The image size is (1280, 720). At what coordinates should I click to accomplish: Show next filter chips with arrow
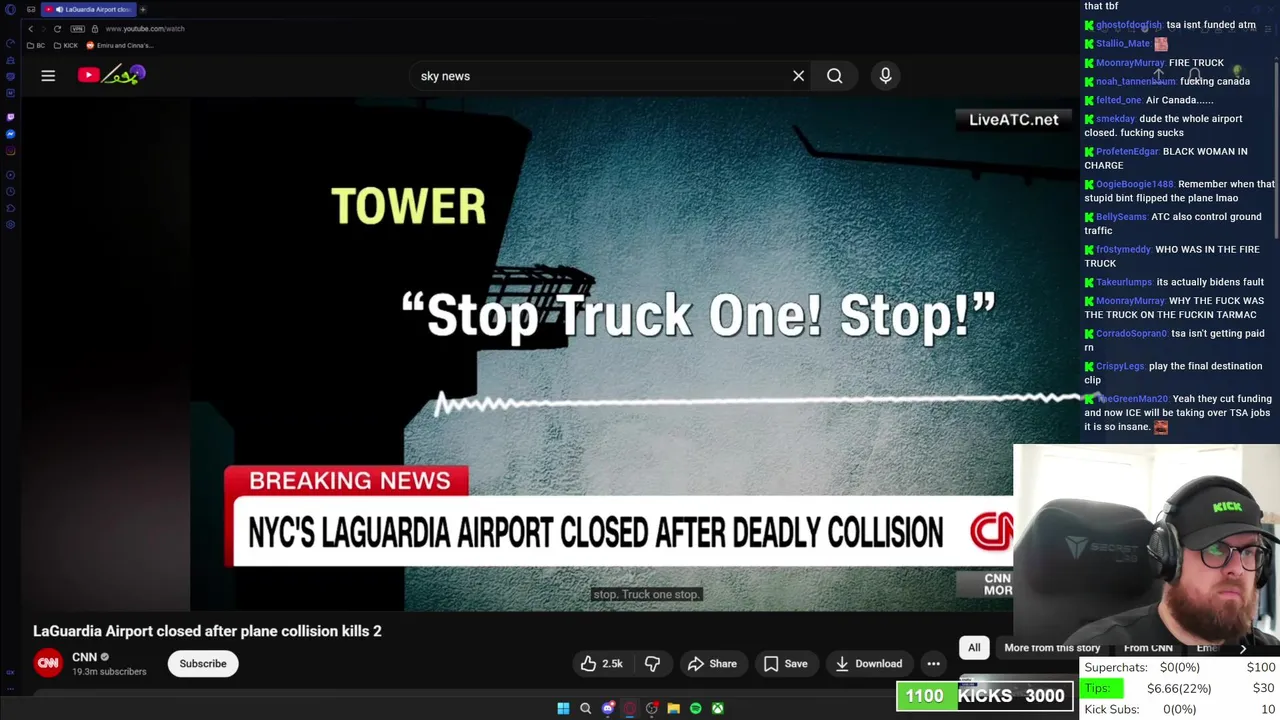point(1243,648)
